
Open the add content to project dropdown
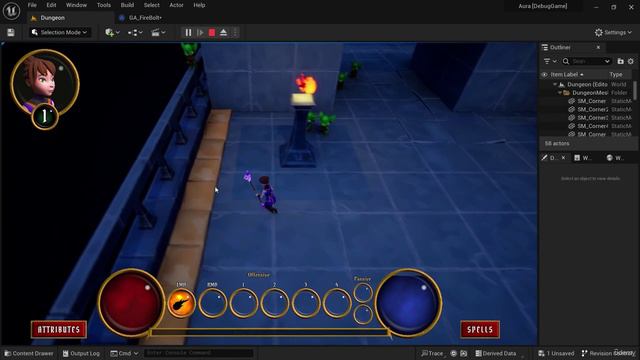coord(112,32)
